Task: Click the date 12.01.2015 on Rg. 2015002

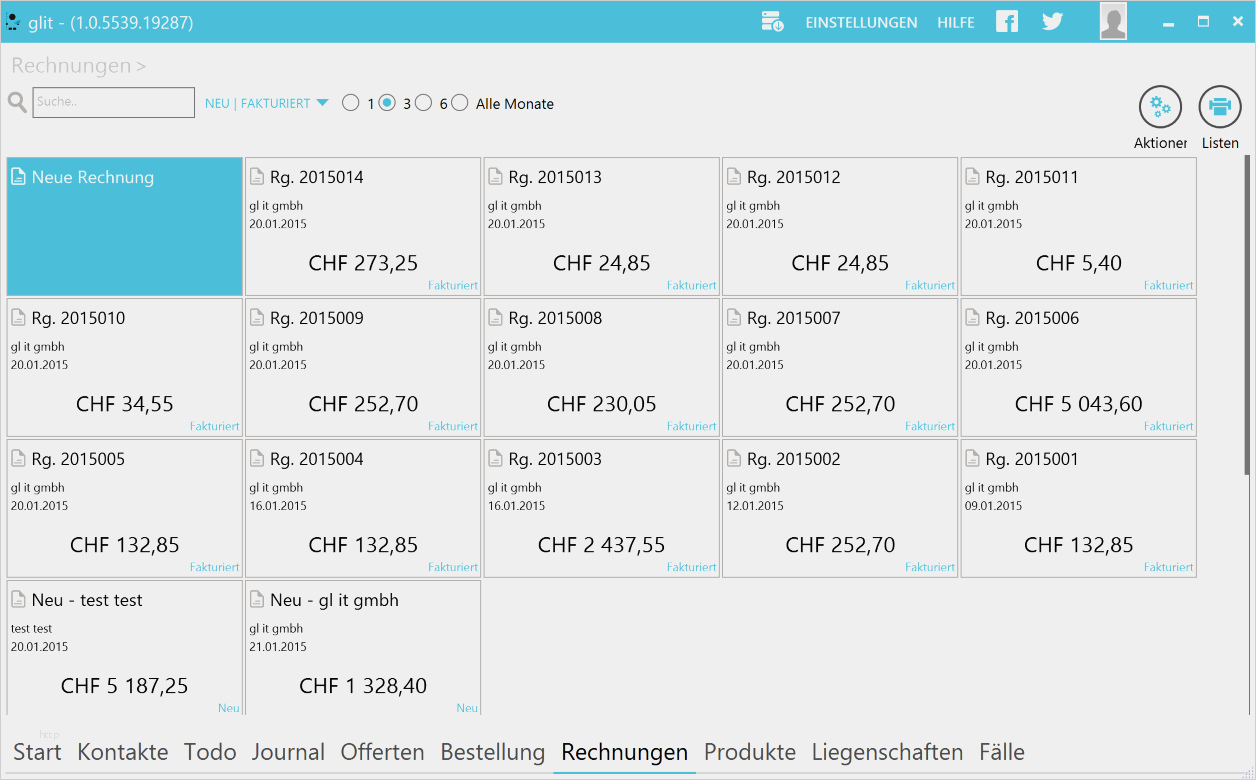Action: point(756,506)
